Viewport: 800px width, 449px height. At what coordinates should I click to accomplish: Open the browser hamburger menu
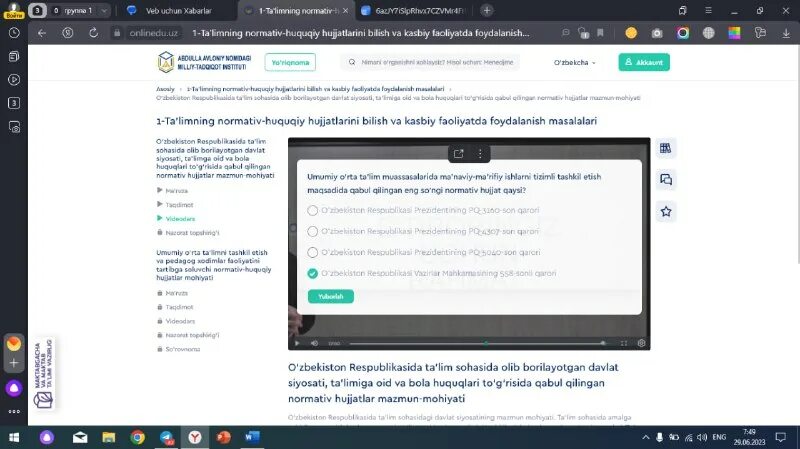708,10
